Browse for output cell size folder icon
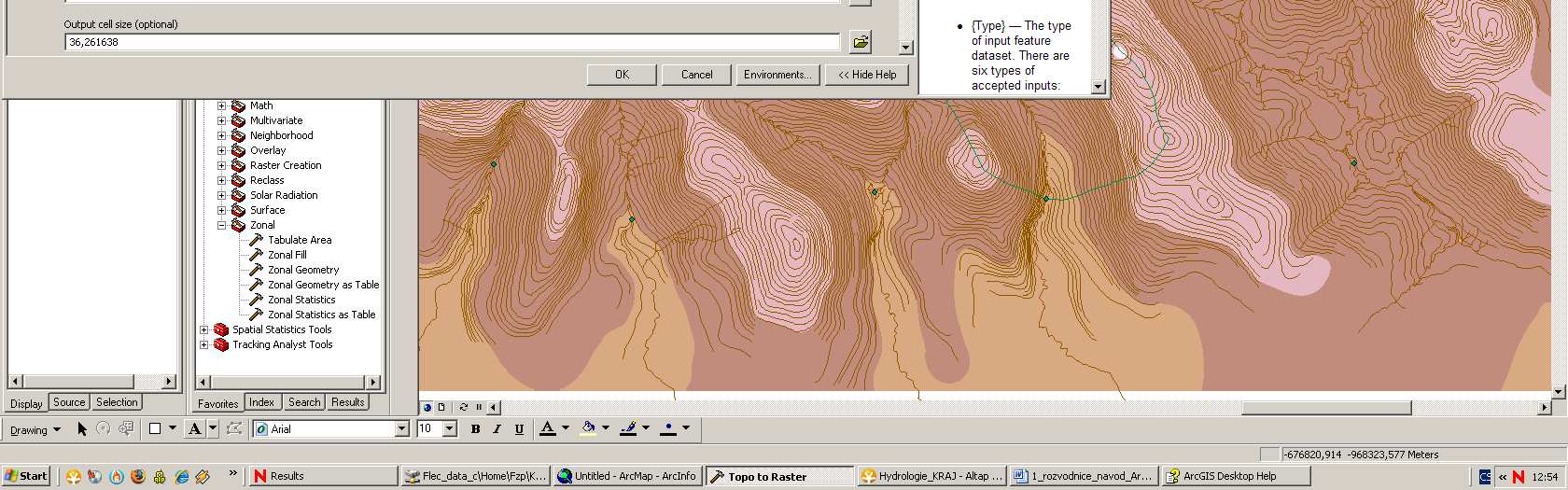Image resolution: width=1568 pixels, height=490 pixels. point(861,41)
